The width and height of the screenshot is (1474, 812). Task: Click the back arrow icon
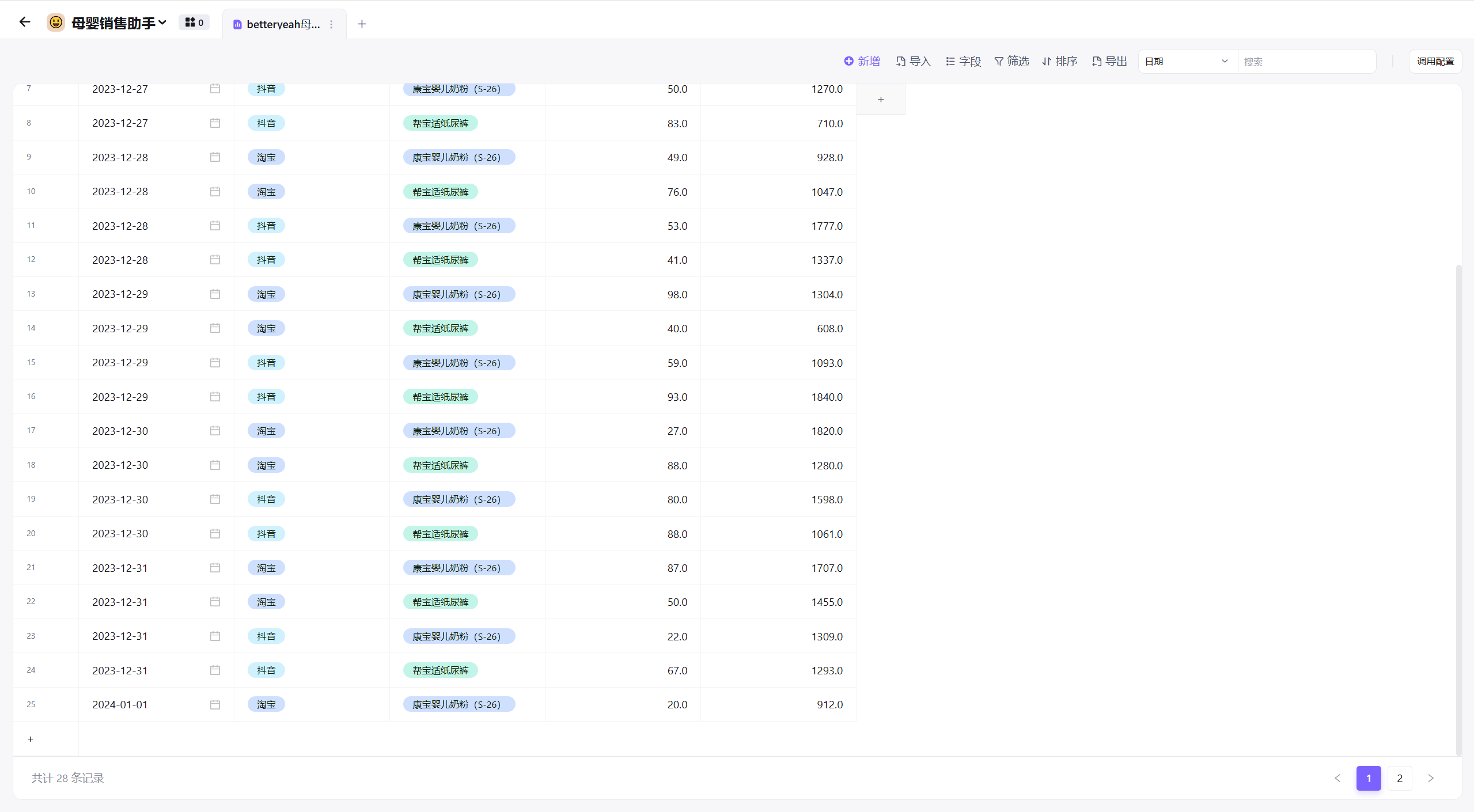click(24, 22)
